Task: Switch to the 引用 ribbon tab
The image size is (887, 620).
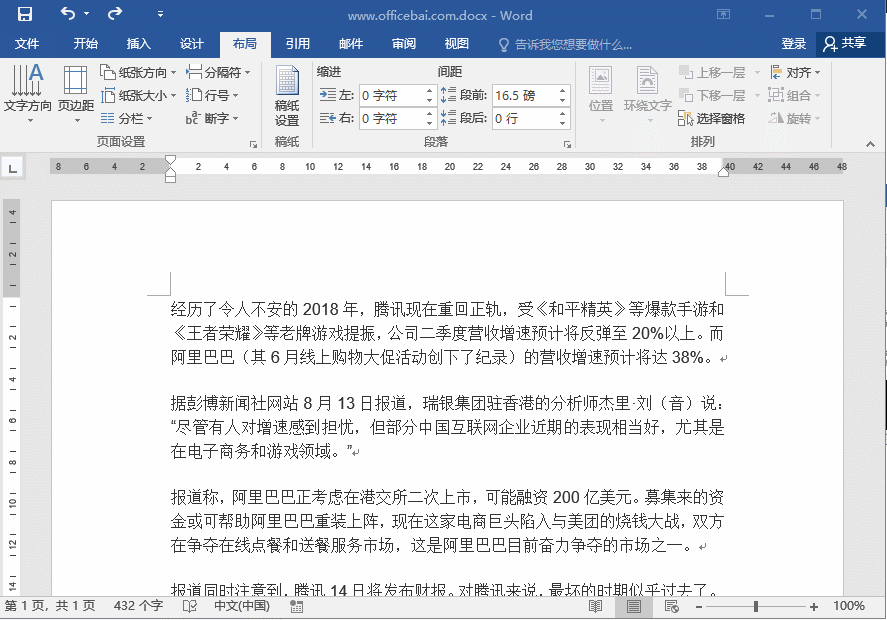Action: pos(298,44)
